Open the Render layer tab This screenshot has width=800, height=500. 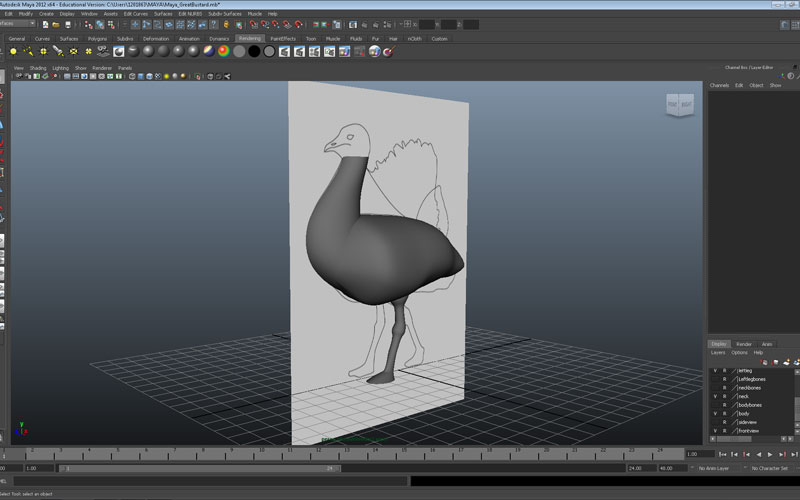744,344
